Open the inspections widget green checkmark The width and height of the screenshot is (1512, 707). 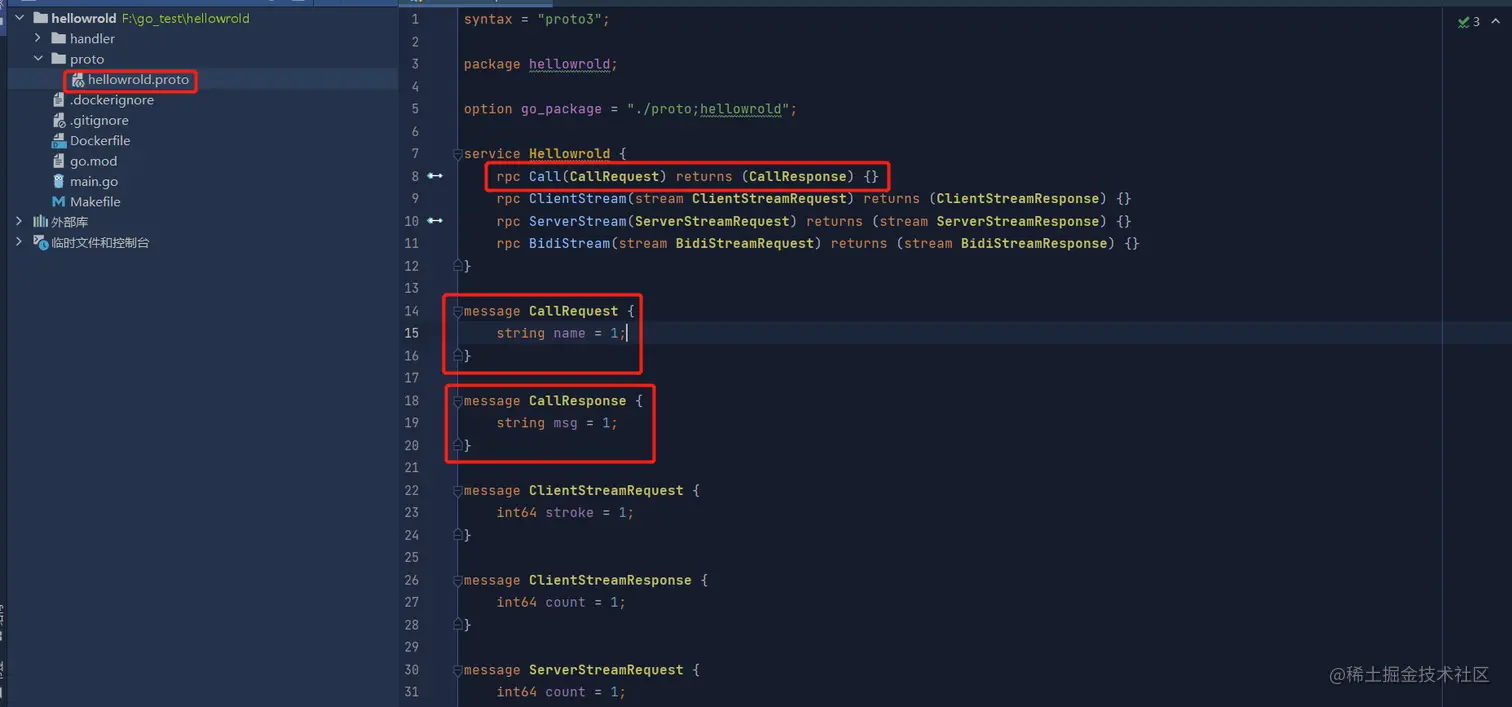point(1464,21)
